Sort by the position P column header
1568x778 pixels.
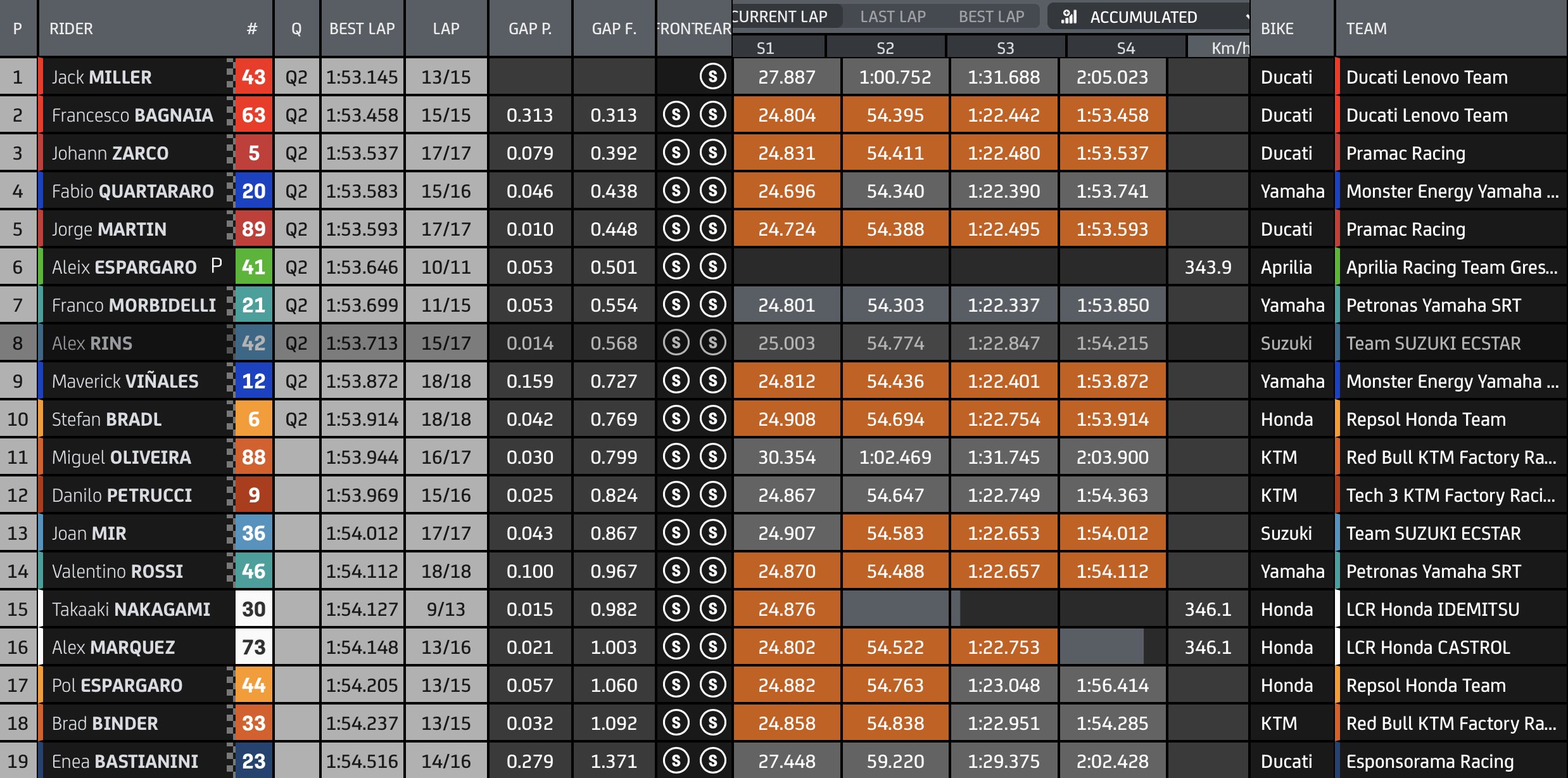click(x=17, y=29)
